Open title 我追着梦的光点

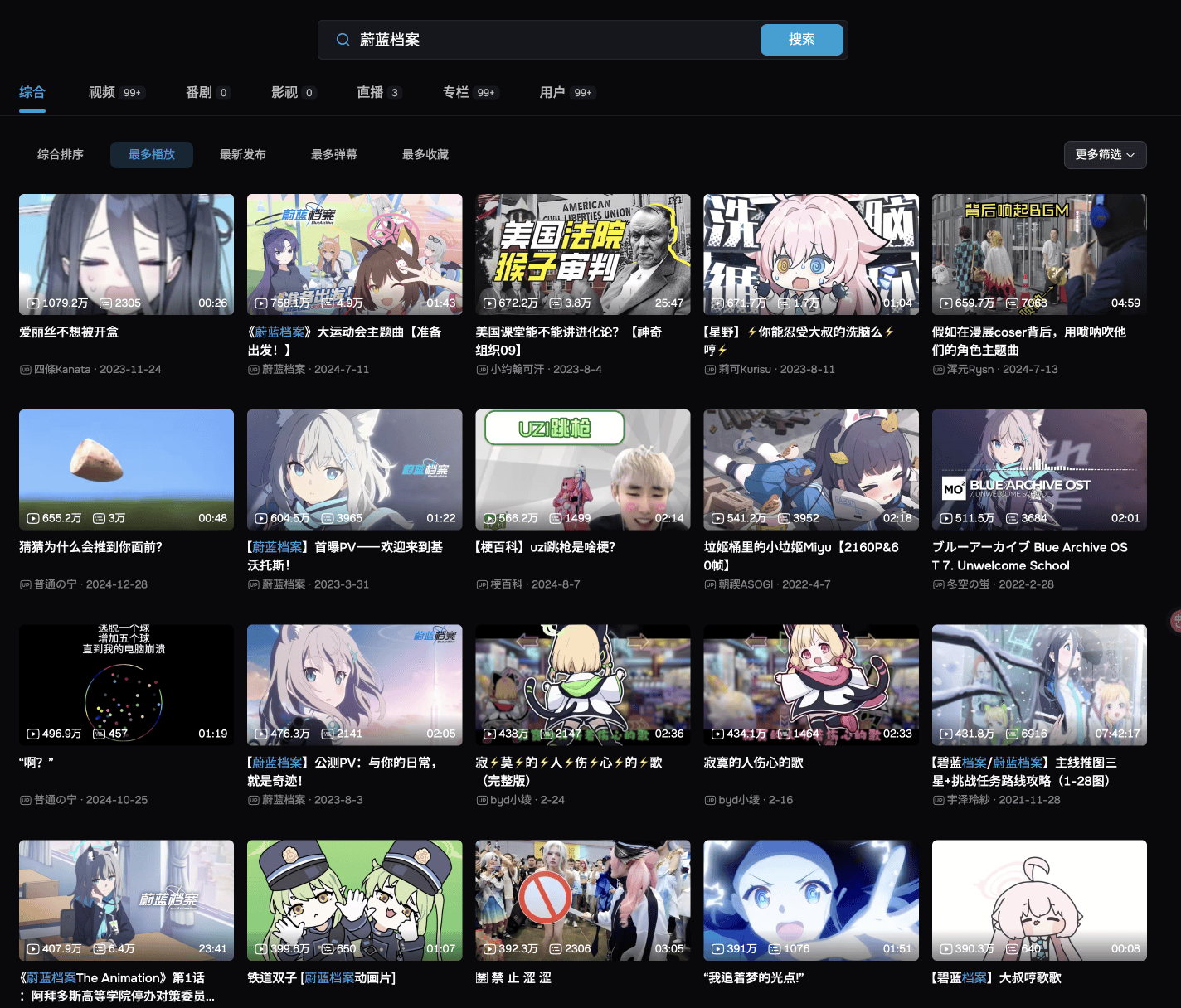pyautogui.click(x=754, y=978)
